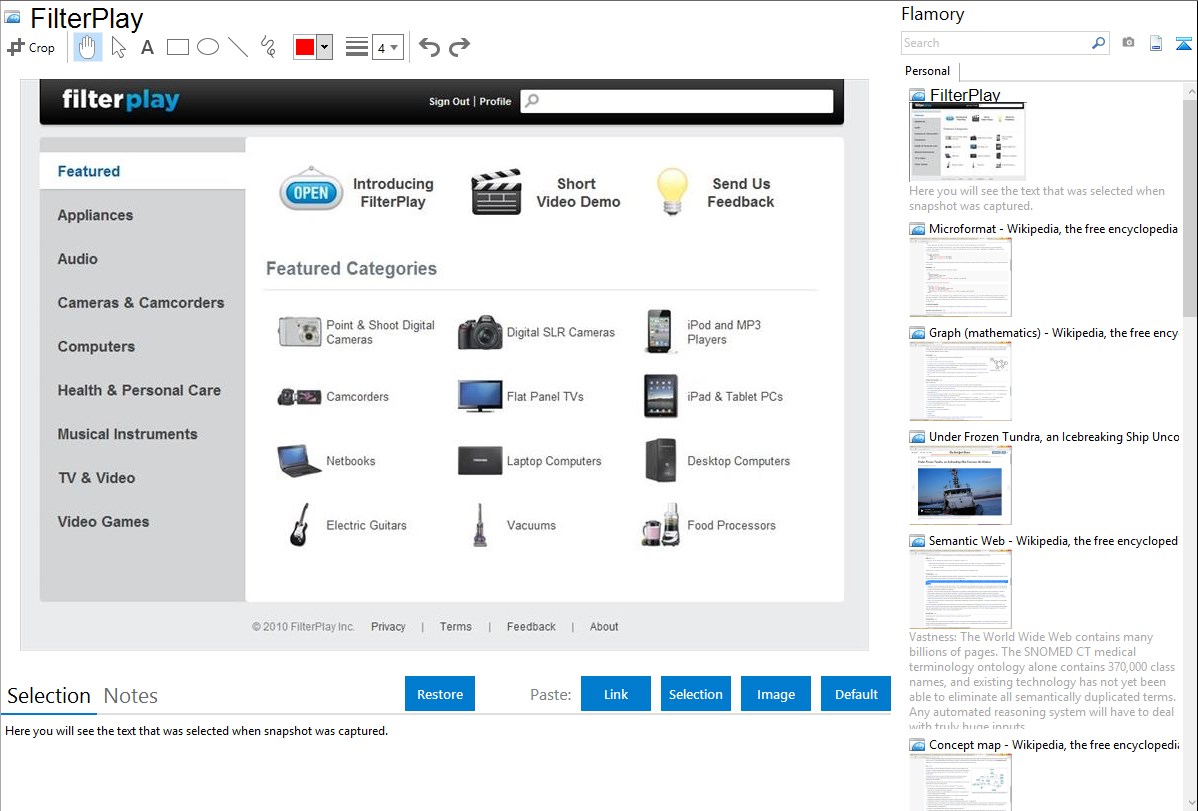Screen dimensions: 1198x811
Task: Select Health & Personal Care in sidebar
Action: pyautogui.click(x=139, y=391)
